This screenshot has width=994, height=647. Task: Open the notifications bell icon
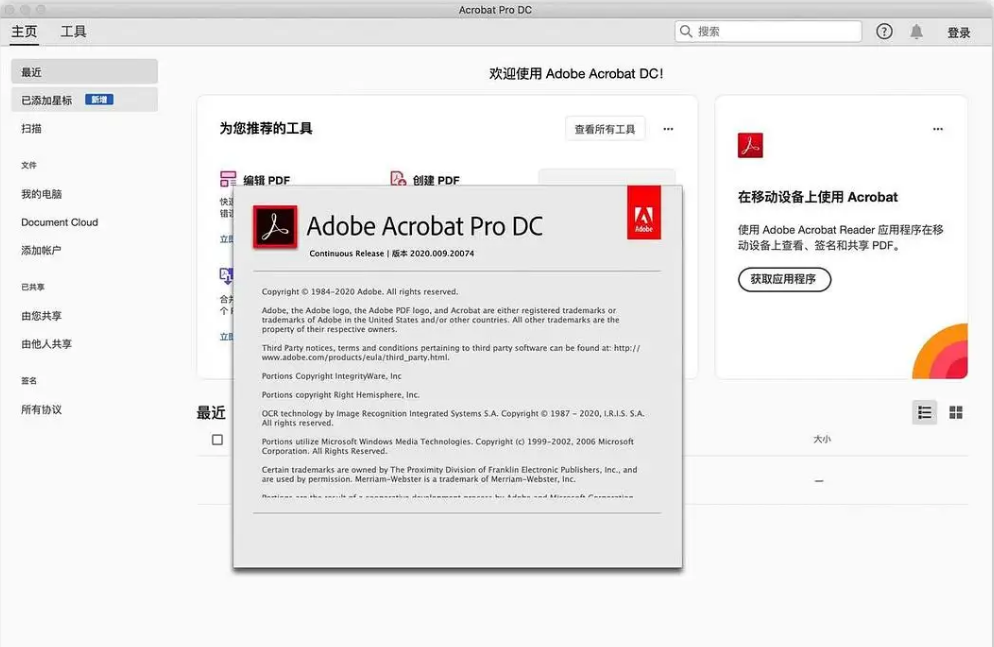[x=917, y=32]
